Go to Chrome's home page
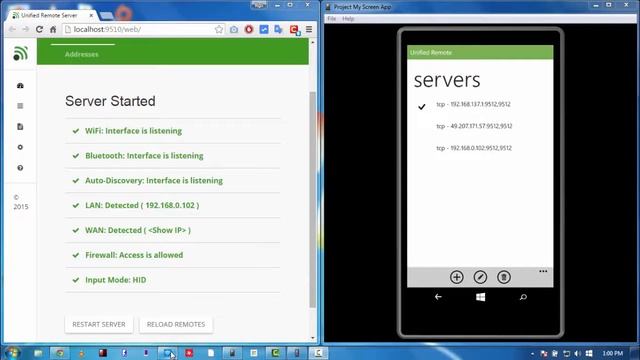640x360 pixels. click(x=53, y=29)
